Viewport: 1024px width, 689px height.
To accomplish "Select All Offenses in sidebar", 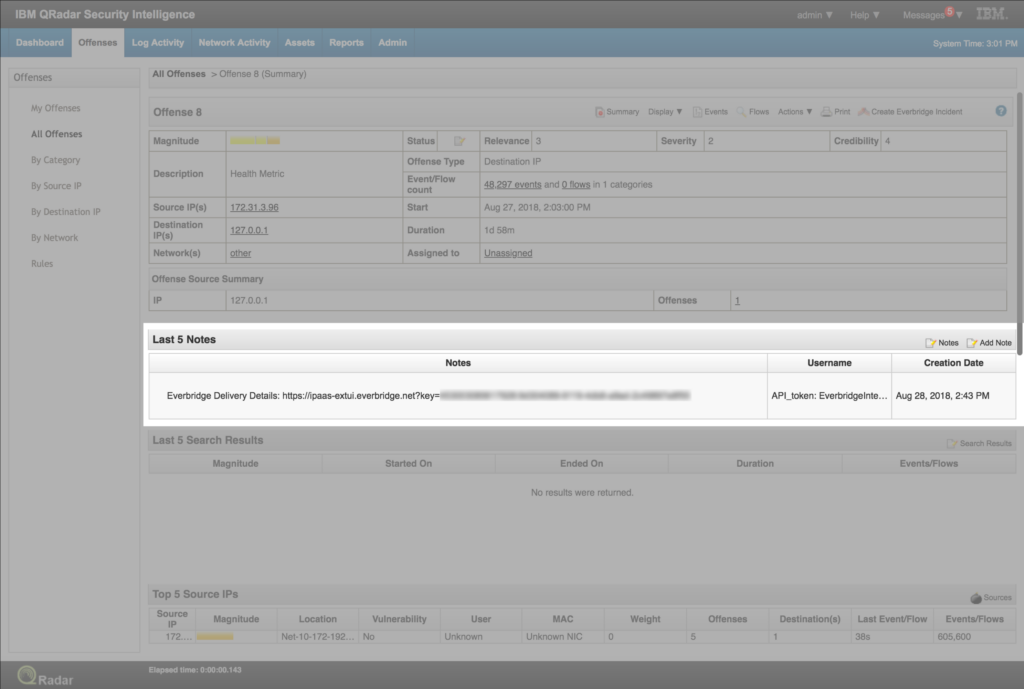I will click(57, 134).
